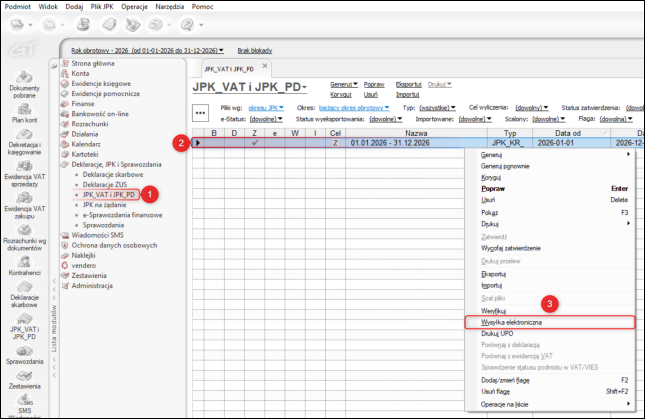Open Pliki wg okresu JPK dropdown

click(x=266, y=108)
